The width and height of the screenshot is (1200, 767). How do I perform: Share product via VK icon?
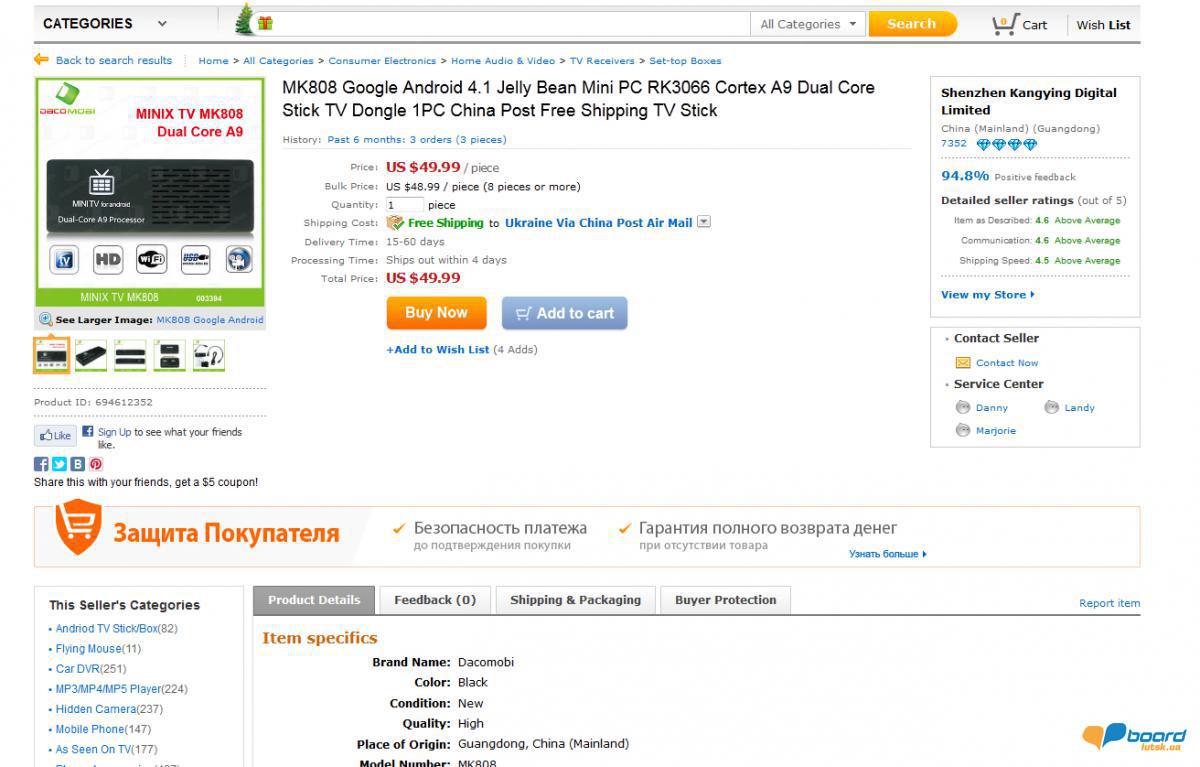coord(77,464)
